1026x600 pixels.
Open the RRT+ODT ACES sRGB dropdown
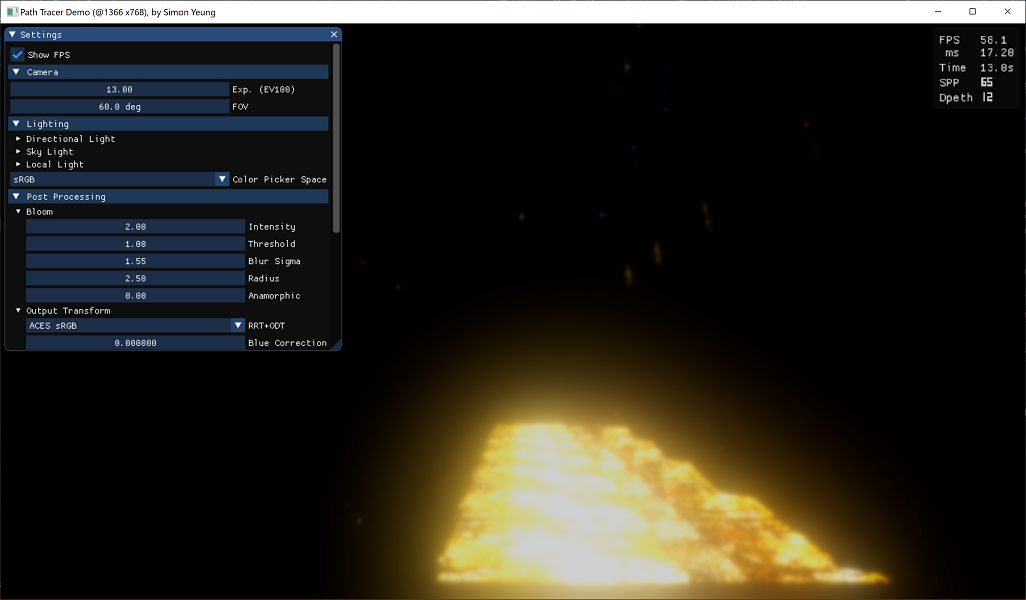[x=135, y=325]
